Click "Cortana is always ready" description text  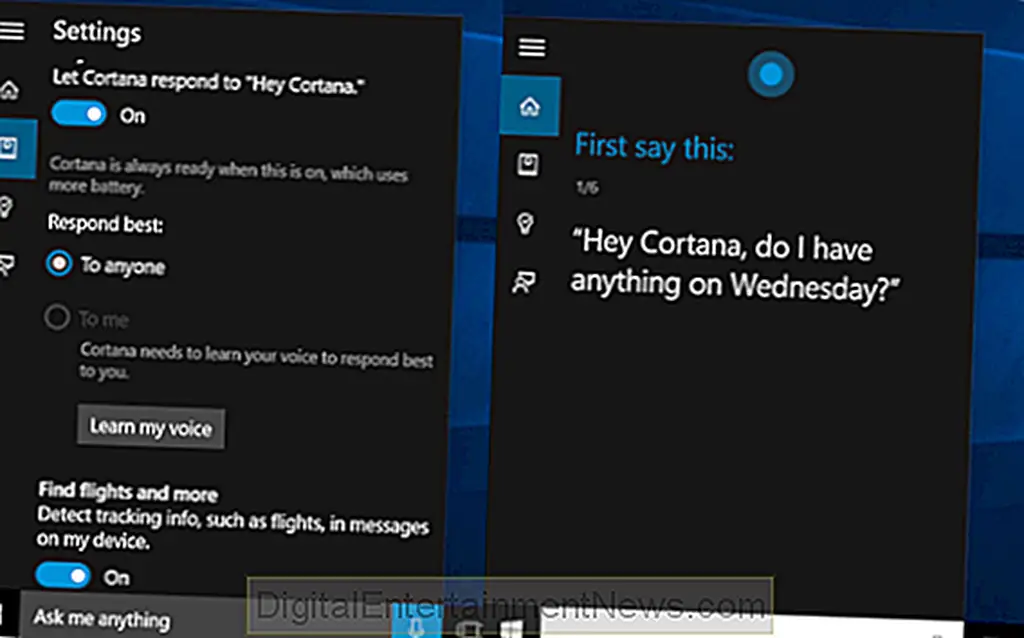tap(229, 175)
